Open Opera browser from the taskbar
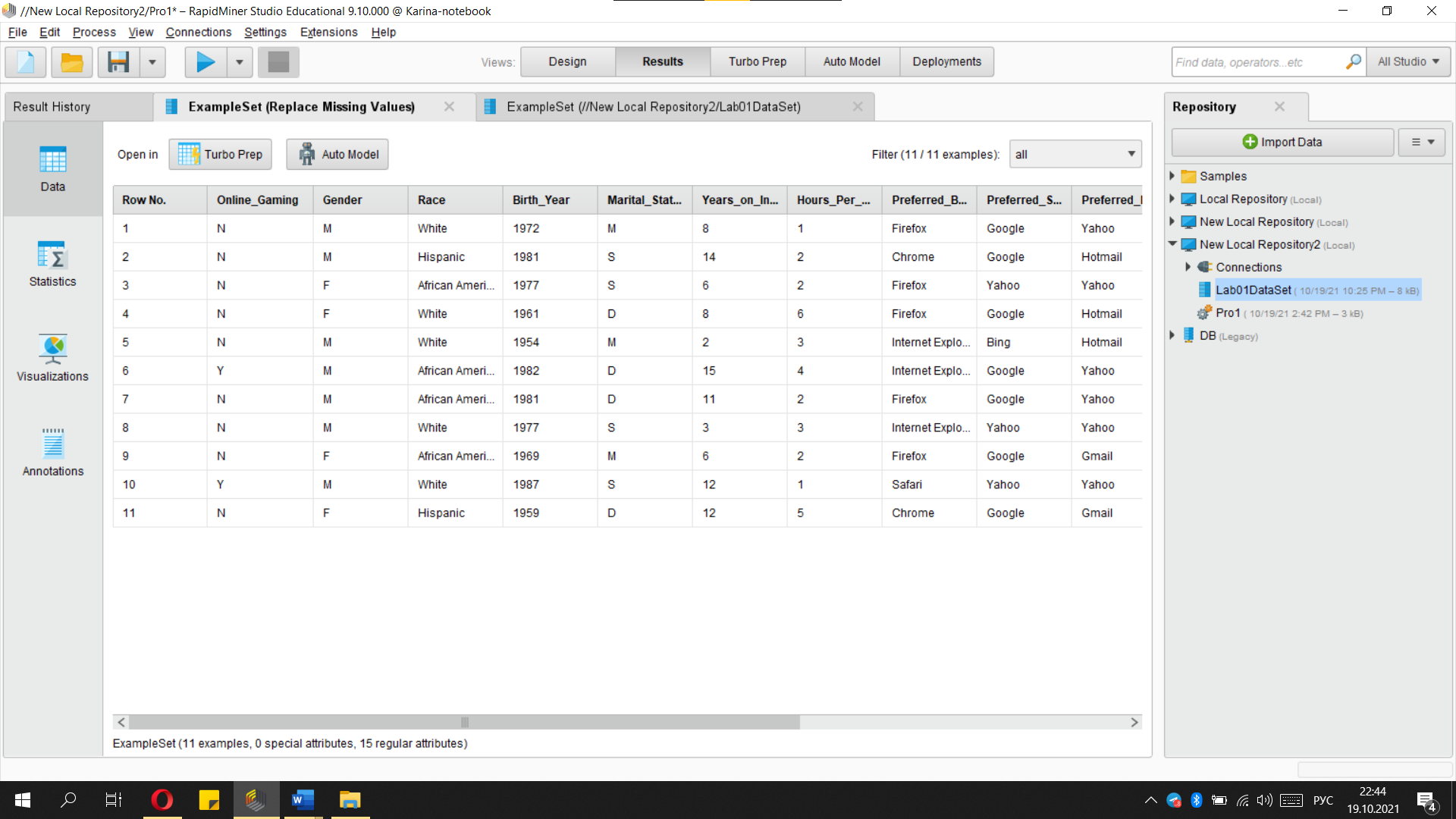1456x819 pixels. point(162,800)
